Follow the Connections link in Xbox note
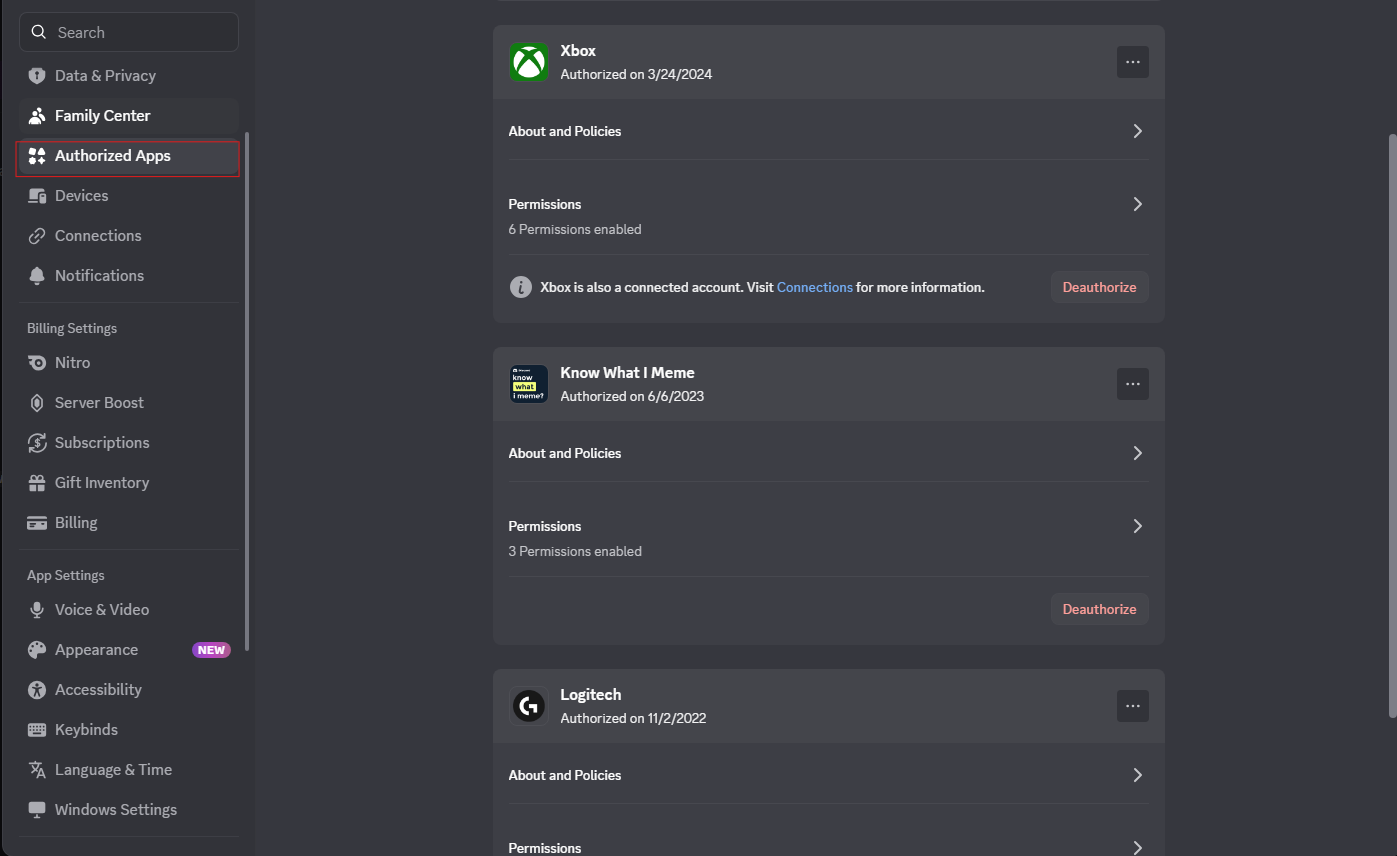 (814, 287)
